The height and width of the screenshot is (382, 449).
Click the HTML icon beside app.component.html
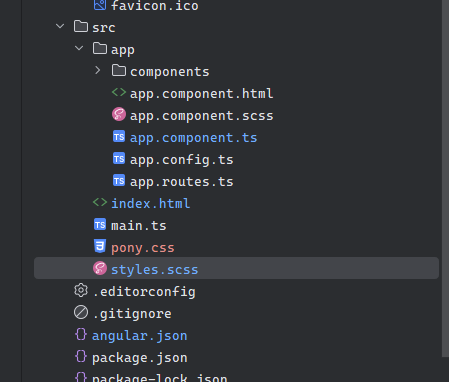119,92
